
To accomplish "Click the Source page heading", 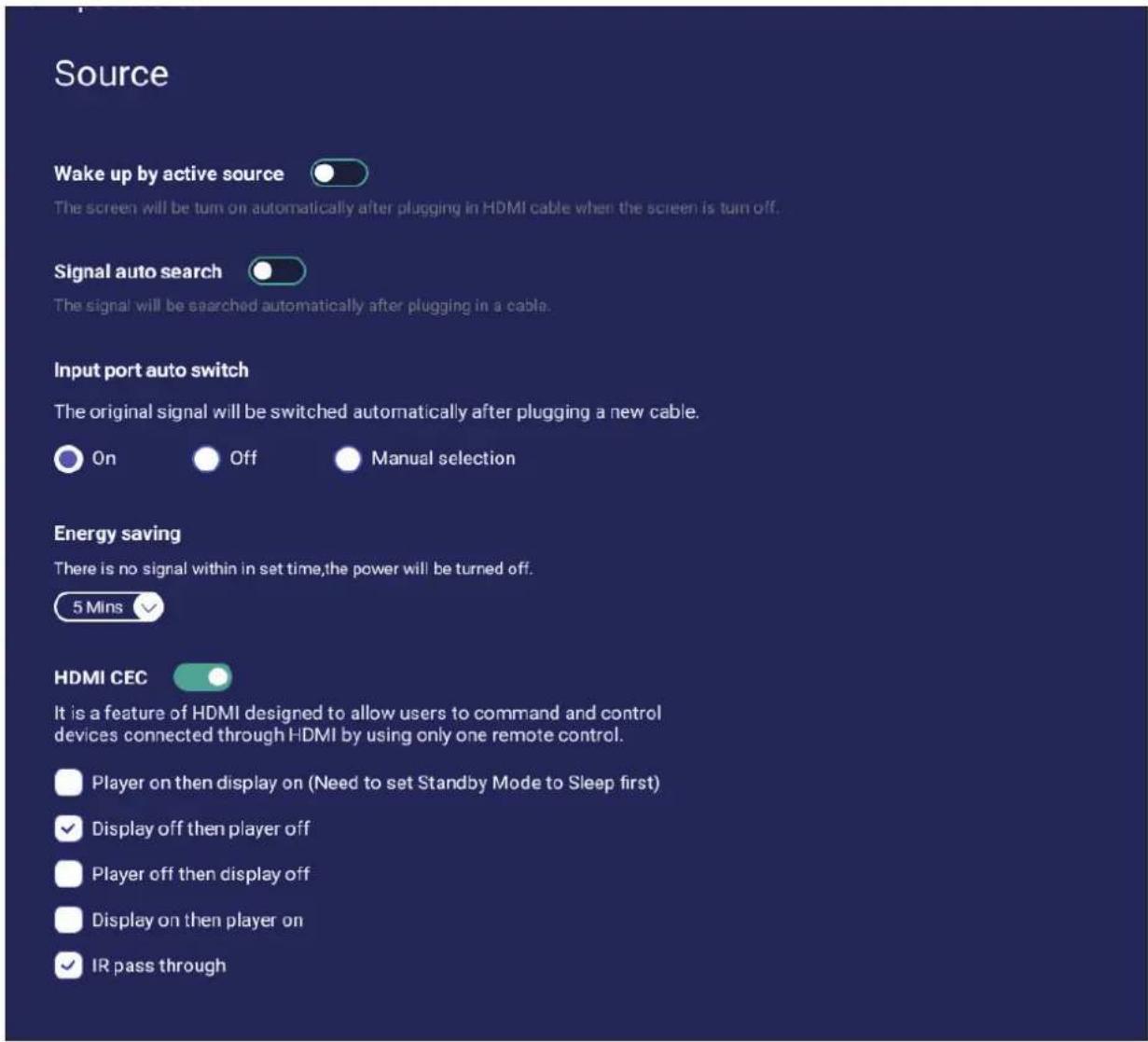I will coord(111,74).
